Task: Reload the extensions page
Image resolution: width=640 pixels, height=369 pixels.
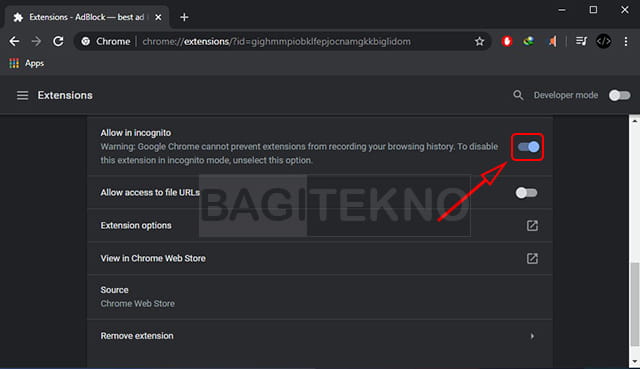Action: pos(58,41)
